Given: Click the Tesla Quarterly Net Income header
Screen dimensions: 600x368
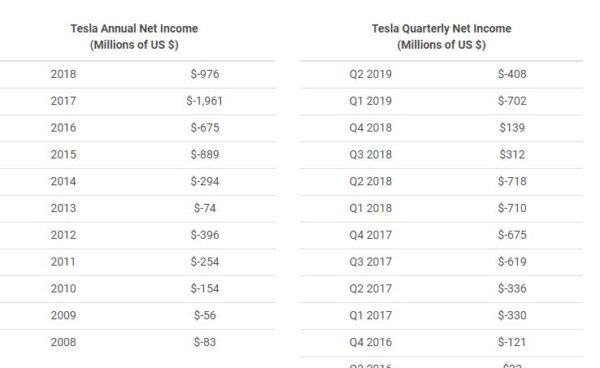Looking at the screenshot, I should pyautogui.click(x=442, y=36).
